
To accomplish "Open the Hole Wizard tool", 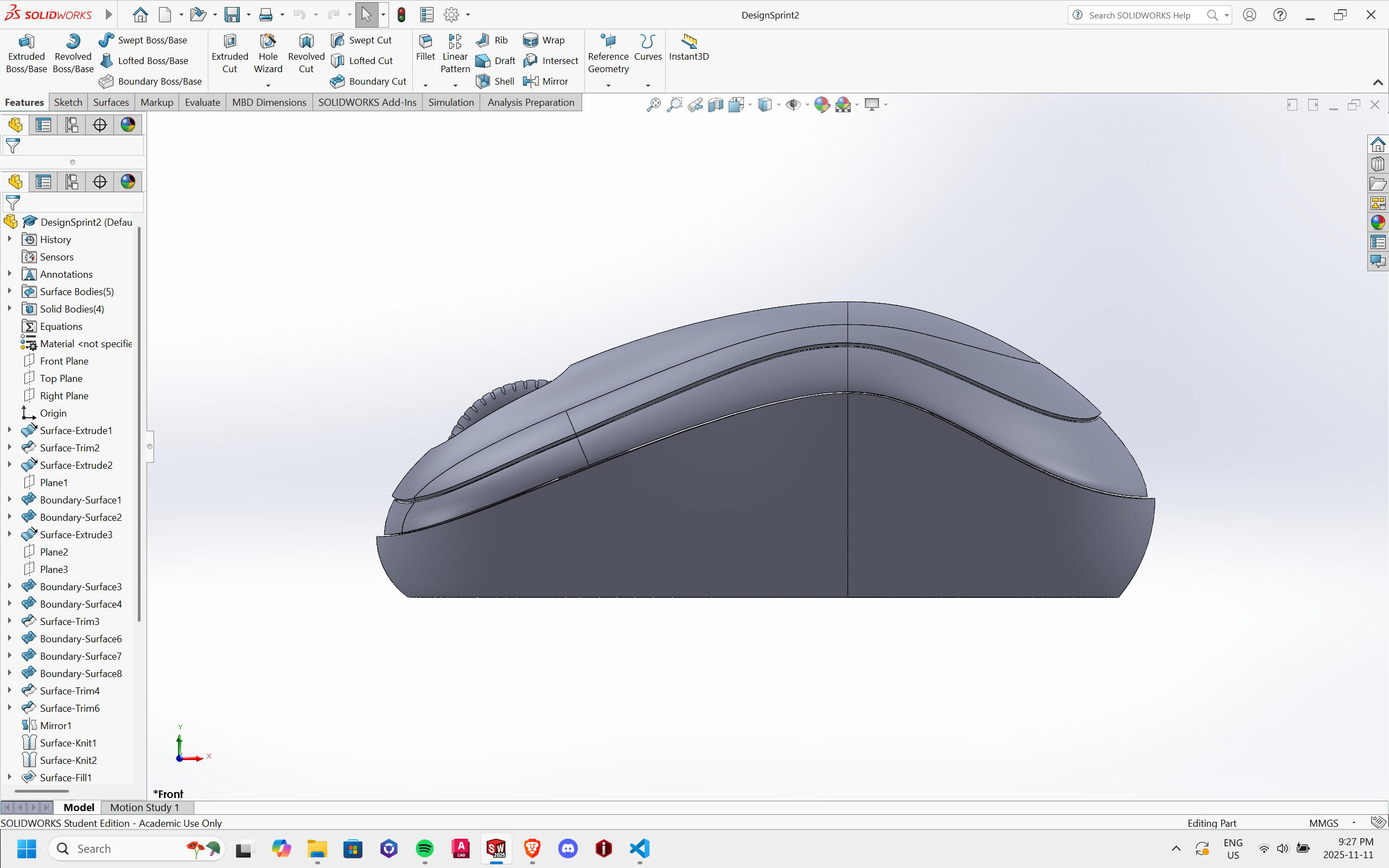I will (267, 53).
